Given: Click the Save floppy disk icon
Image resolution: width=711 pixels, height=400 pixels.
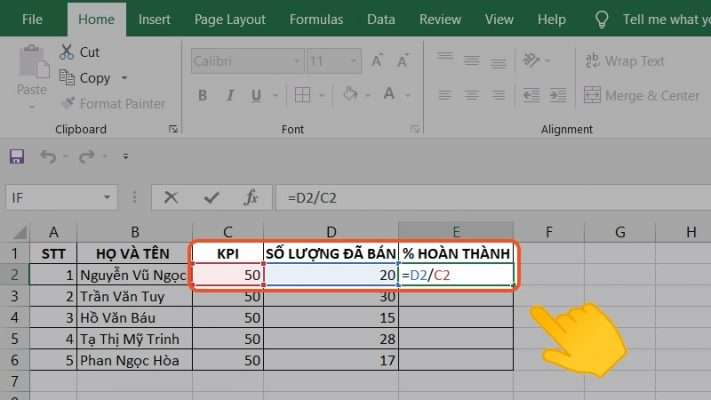Looking at the screenshot, I should 16,157.
